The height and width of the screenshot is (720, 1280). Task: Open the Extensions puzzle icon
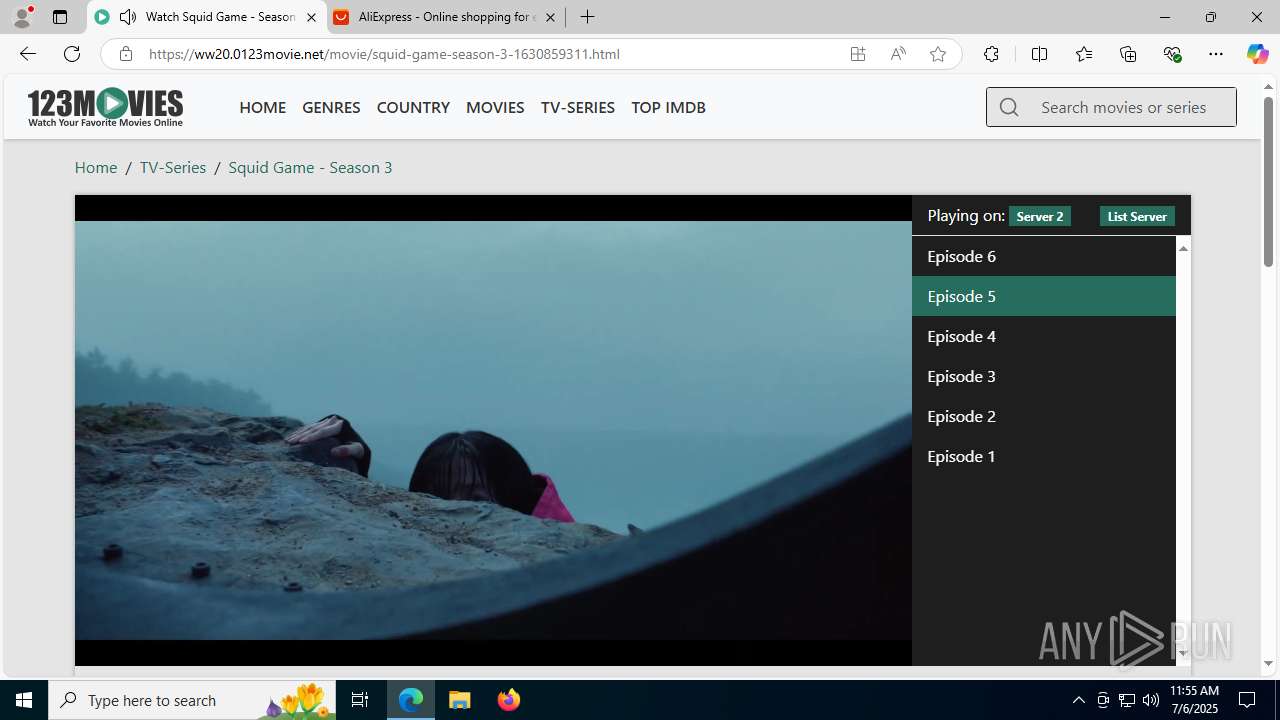pos(991,54)
